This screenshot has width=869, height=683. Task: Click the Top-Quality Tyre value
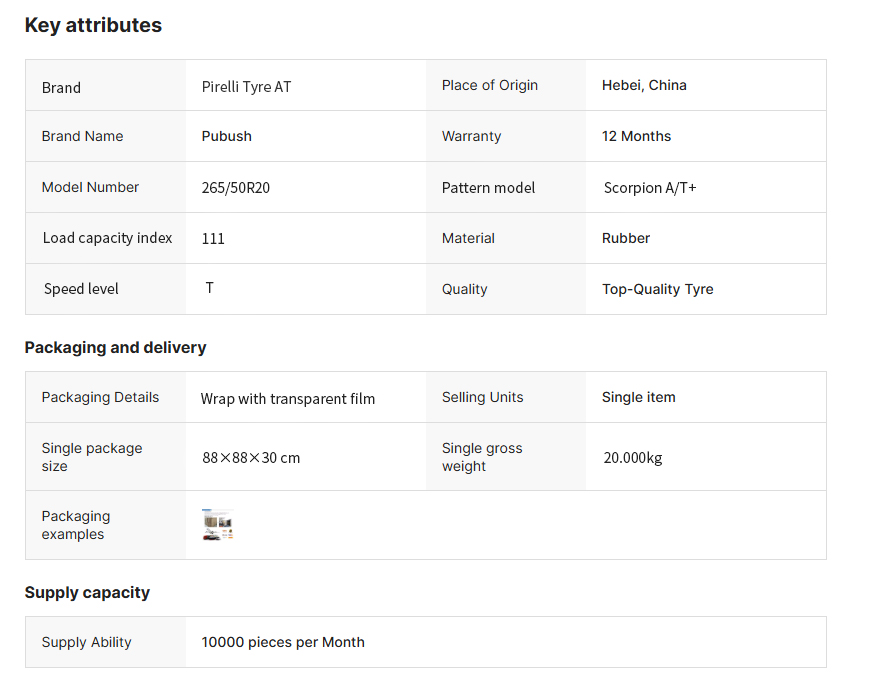(657, 289)
